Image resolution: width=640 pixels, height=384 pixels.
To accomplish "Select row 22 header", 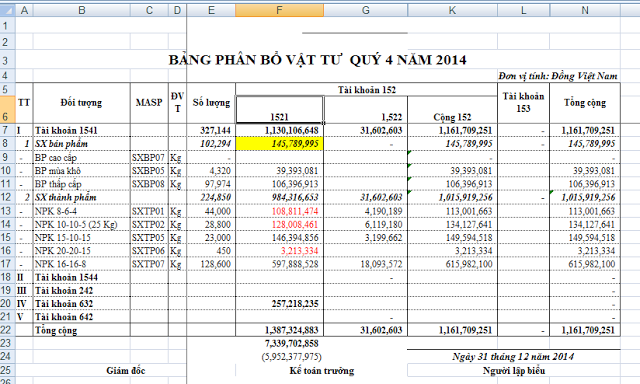I will pyautogui.click(x=7, y=330).
